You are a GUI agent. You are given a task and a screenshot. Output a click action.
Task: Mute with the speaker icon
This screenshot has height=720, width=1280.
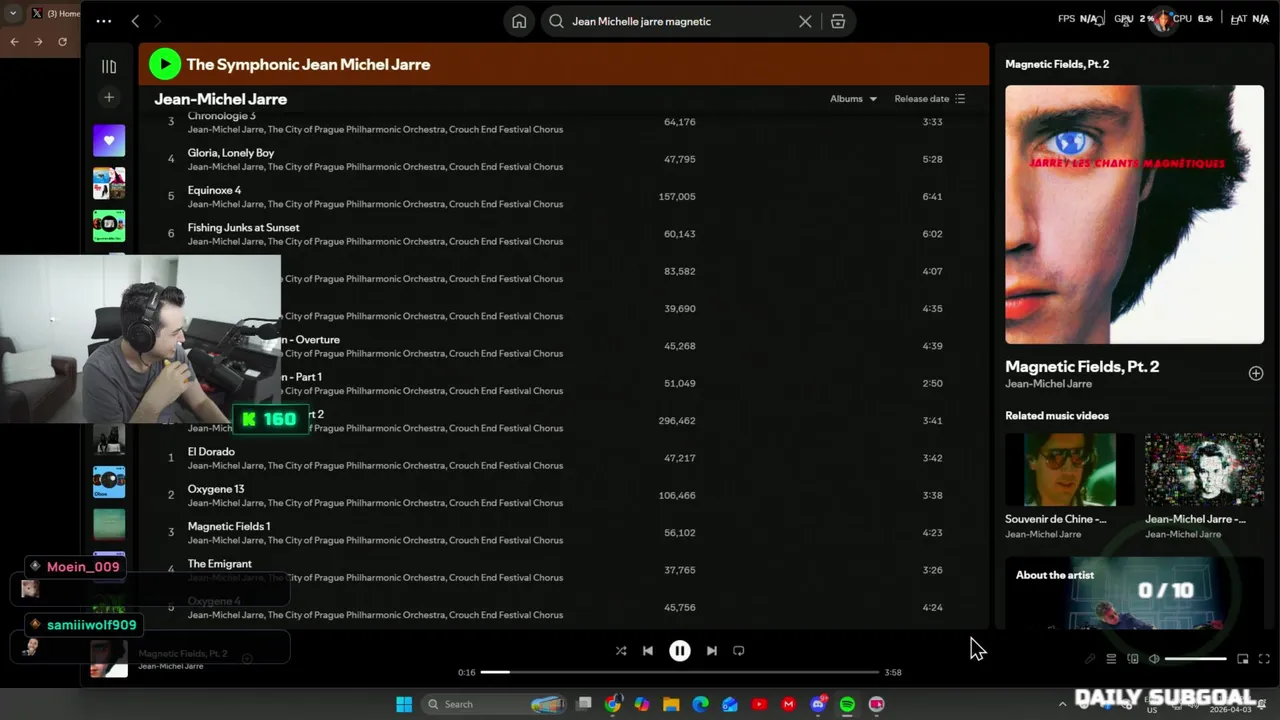click(x=1154, y=659)
